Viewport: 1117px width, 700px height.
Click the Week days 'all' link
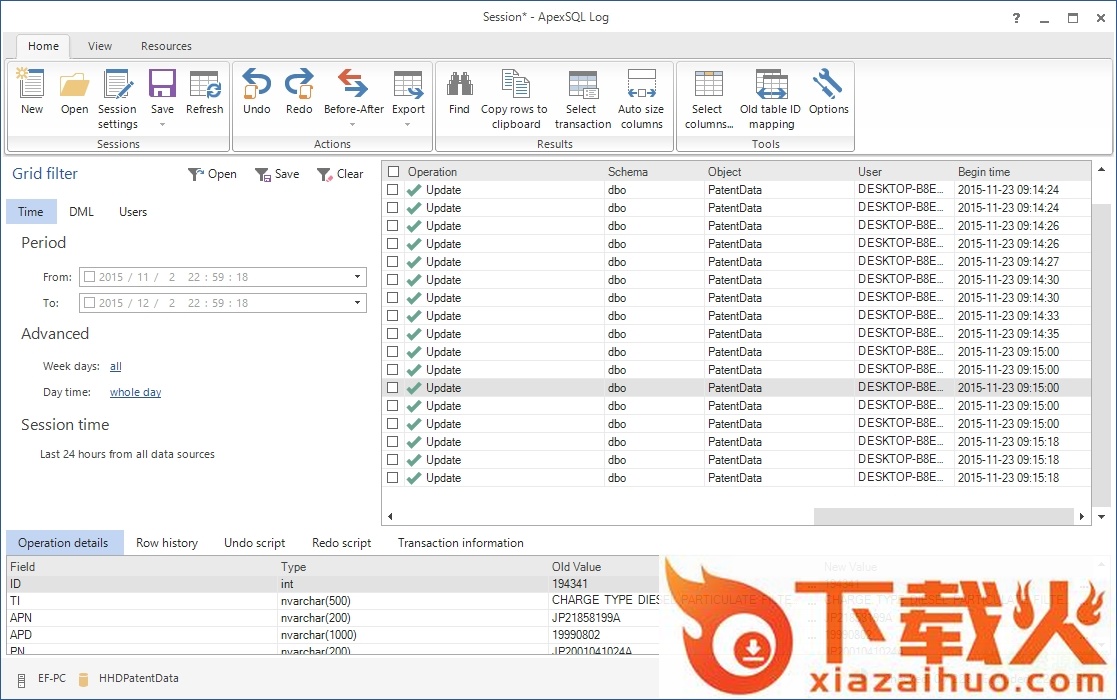click(x=115, y=366)
